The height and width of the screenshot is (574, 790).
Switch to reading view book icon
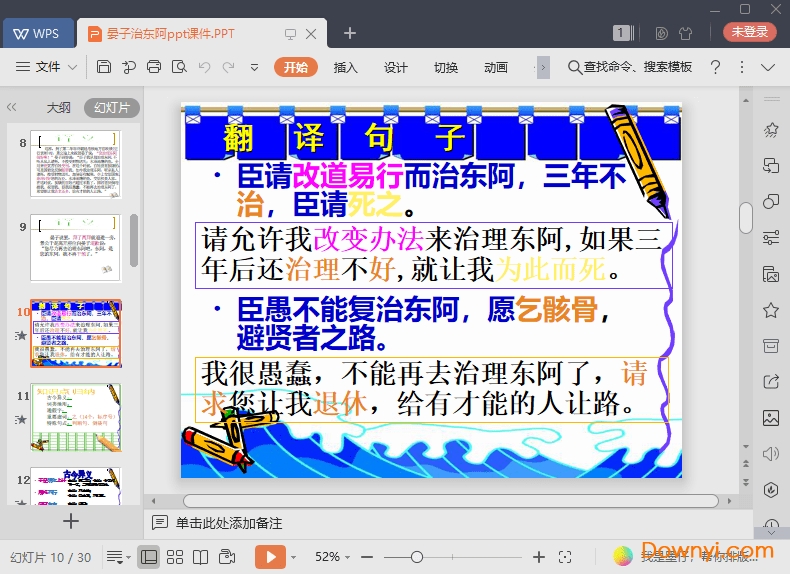(200, 556)
